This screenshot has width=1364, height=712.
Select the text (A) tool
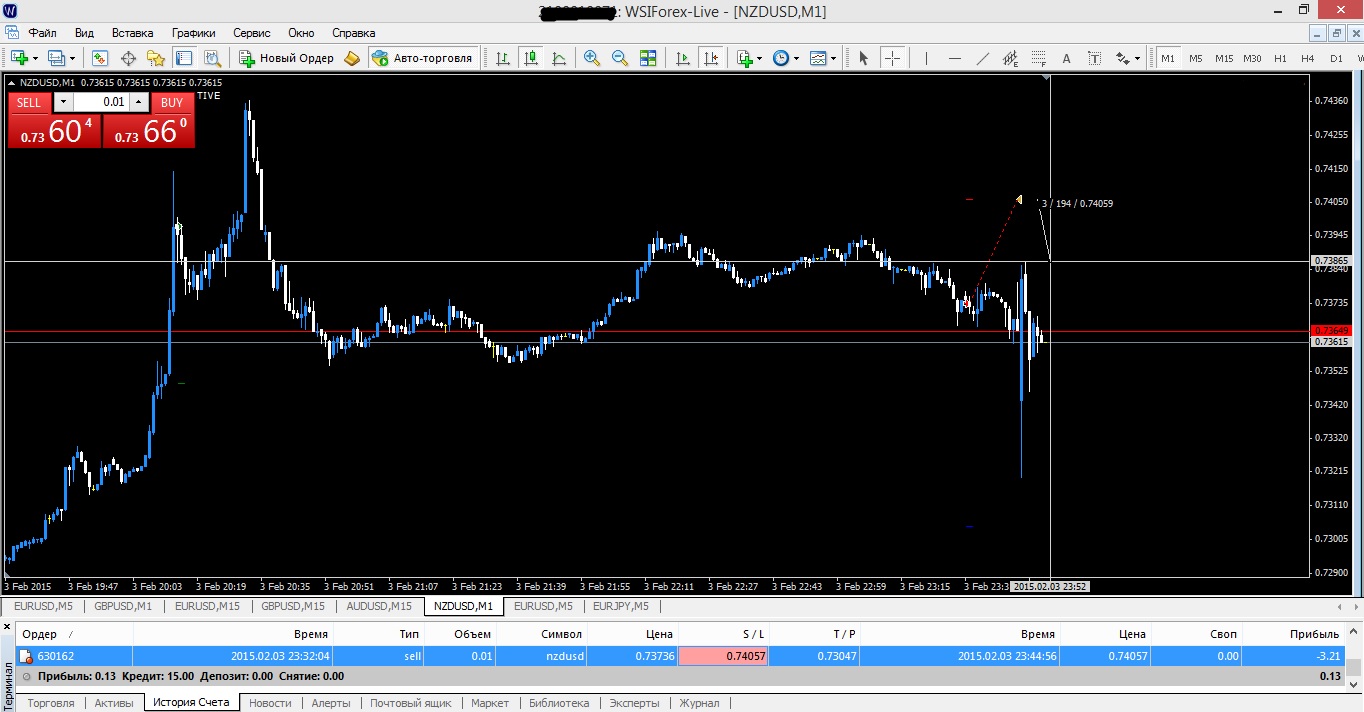coord(1066,58)
